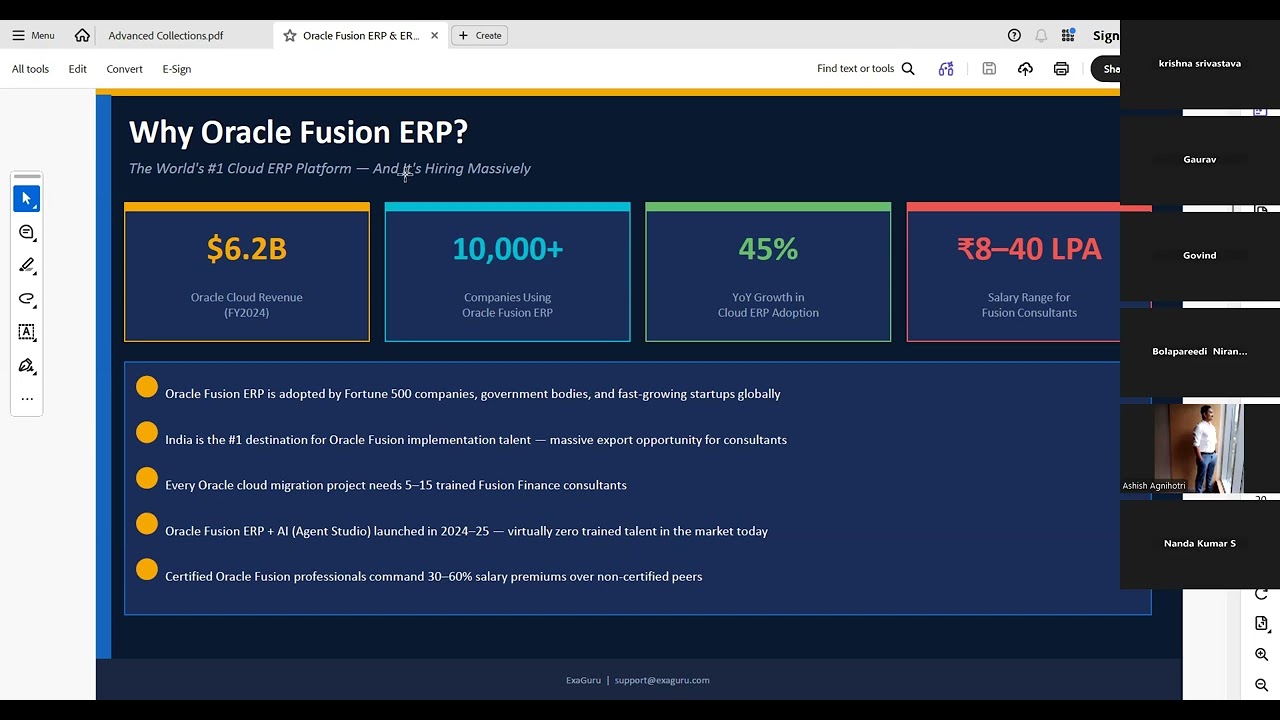Click the 10,000+ Companies card

point(507,272)
